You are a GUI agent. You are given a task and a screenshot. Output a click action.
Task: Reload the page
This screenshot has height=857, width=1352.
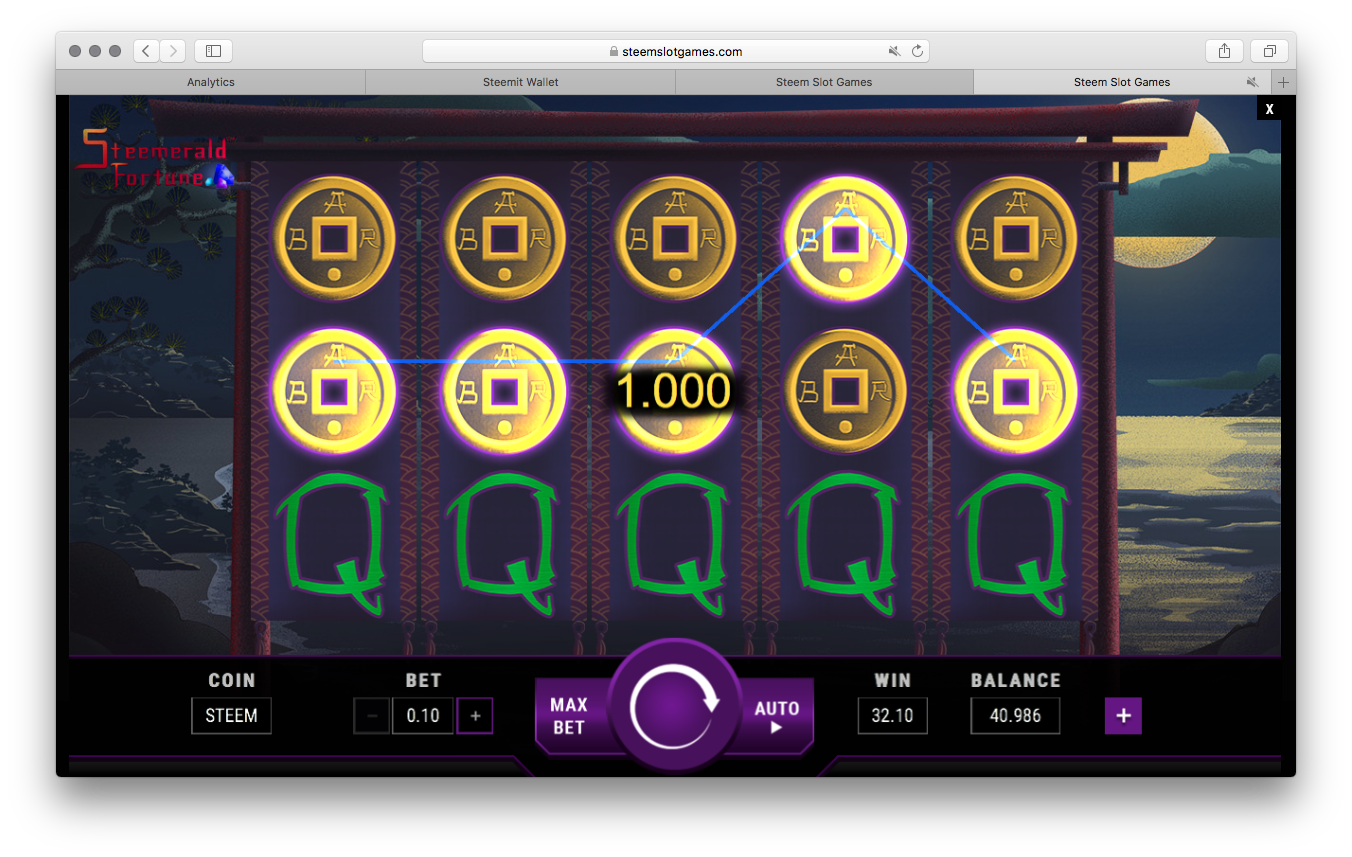coord(917,51)
